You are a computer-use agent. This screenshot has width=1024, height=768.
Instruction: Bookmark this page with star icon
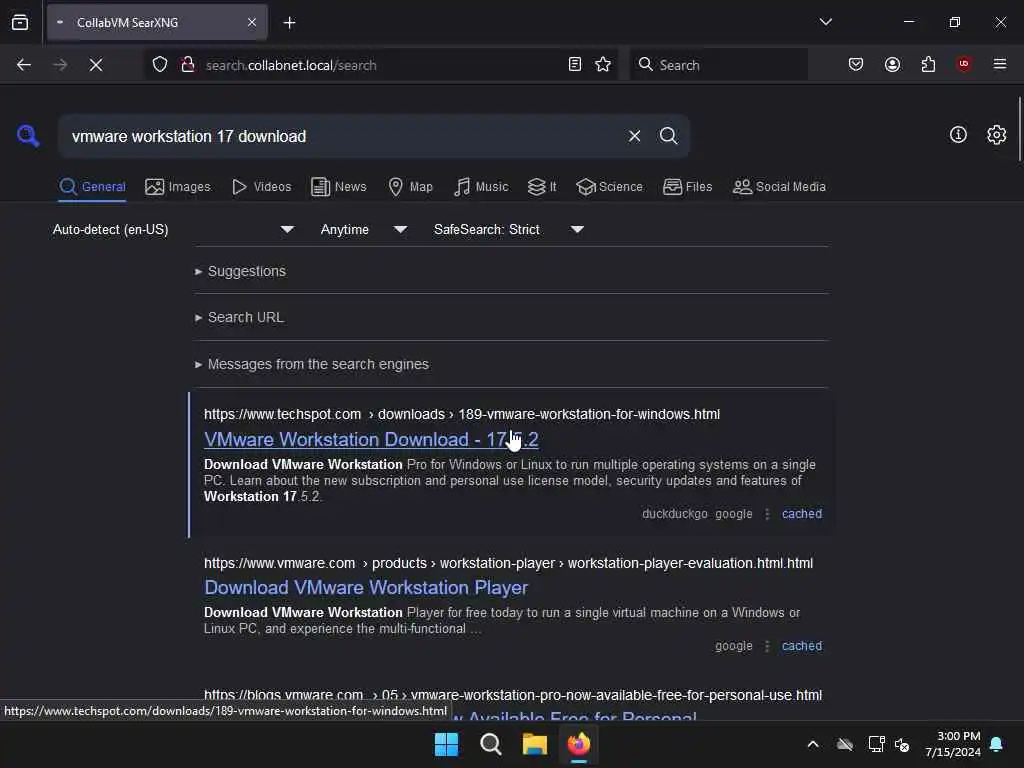[x=603, y=65]
